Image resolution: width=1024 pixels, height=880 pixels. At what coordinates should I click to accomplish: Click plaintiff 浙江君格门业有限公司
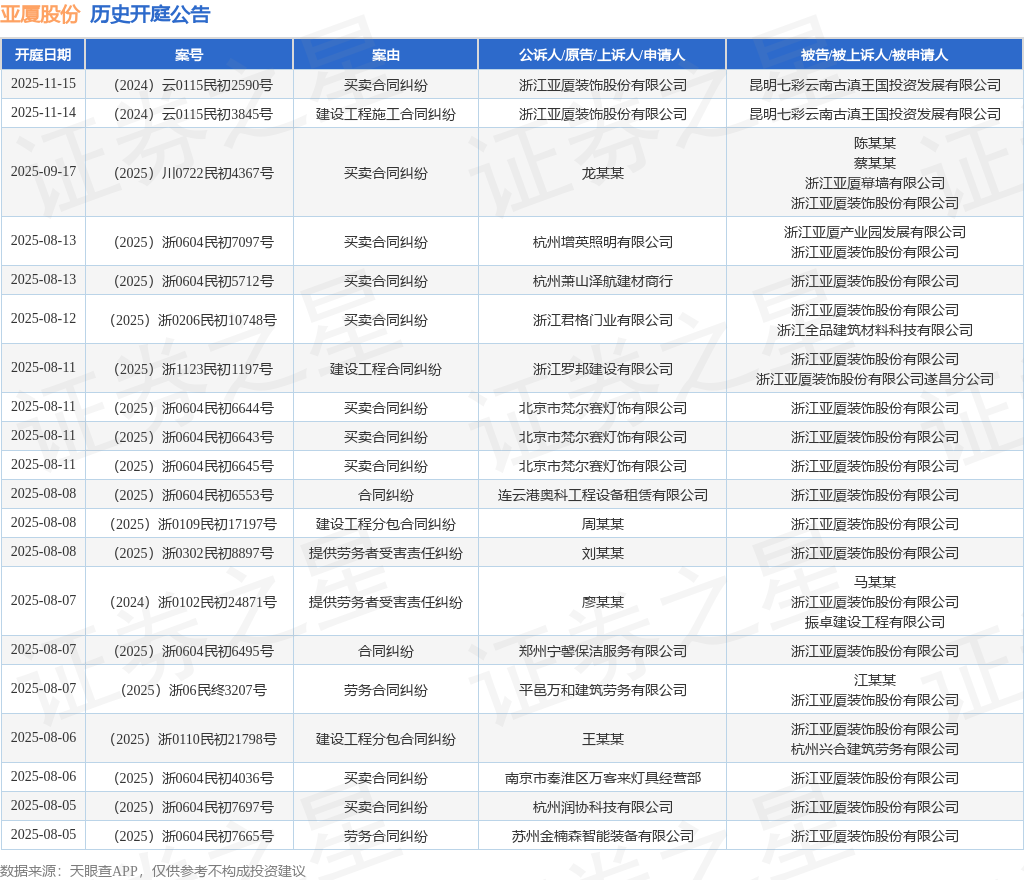pos(602,320)
